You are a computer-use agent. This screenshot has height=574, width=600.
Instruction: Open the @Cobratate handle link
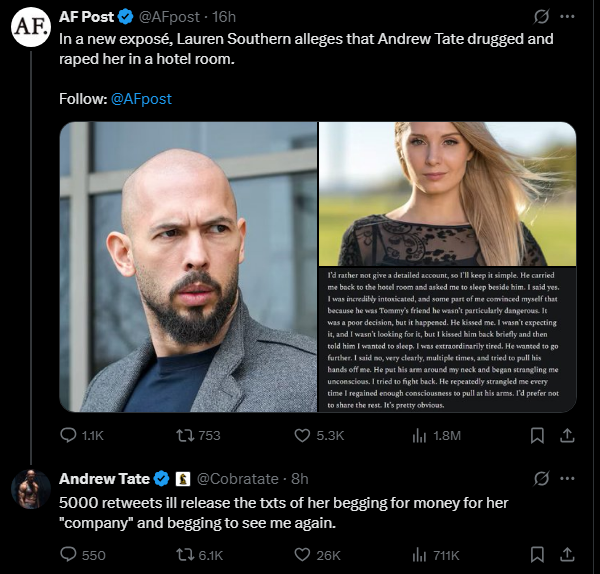237,479
